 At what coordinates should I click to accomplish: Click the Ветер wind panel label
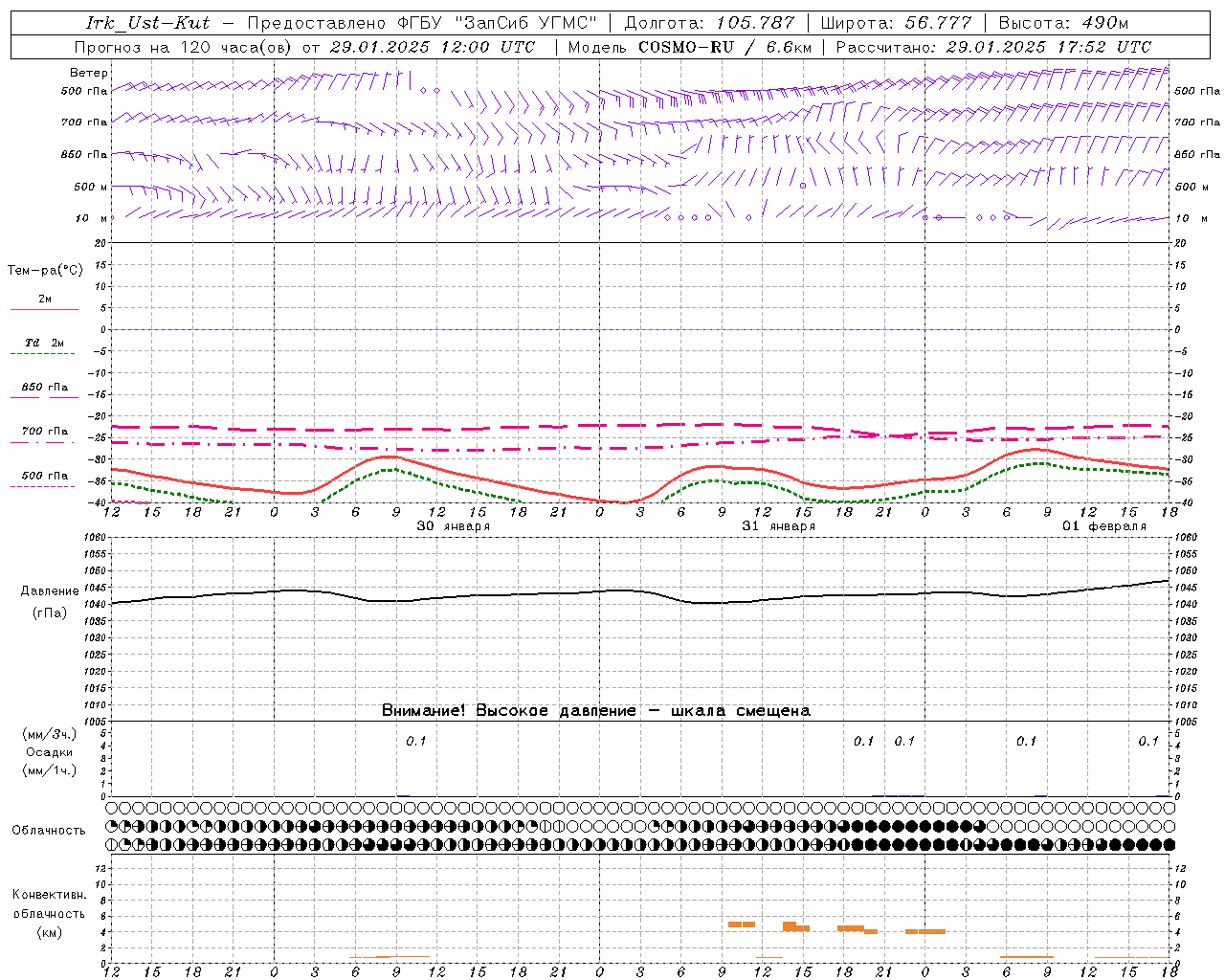click(x=89, y=73)
